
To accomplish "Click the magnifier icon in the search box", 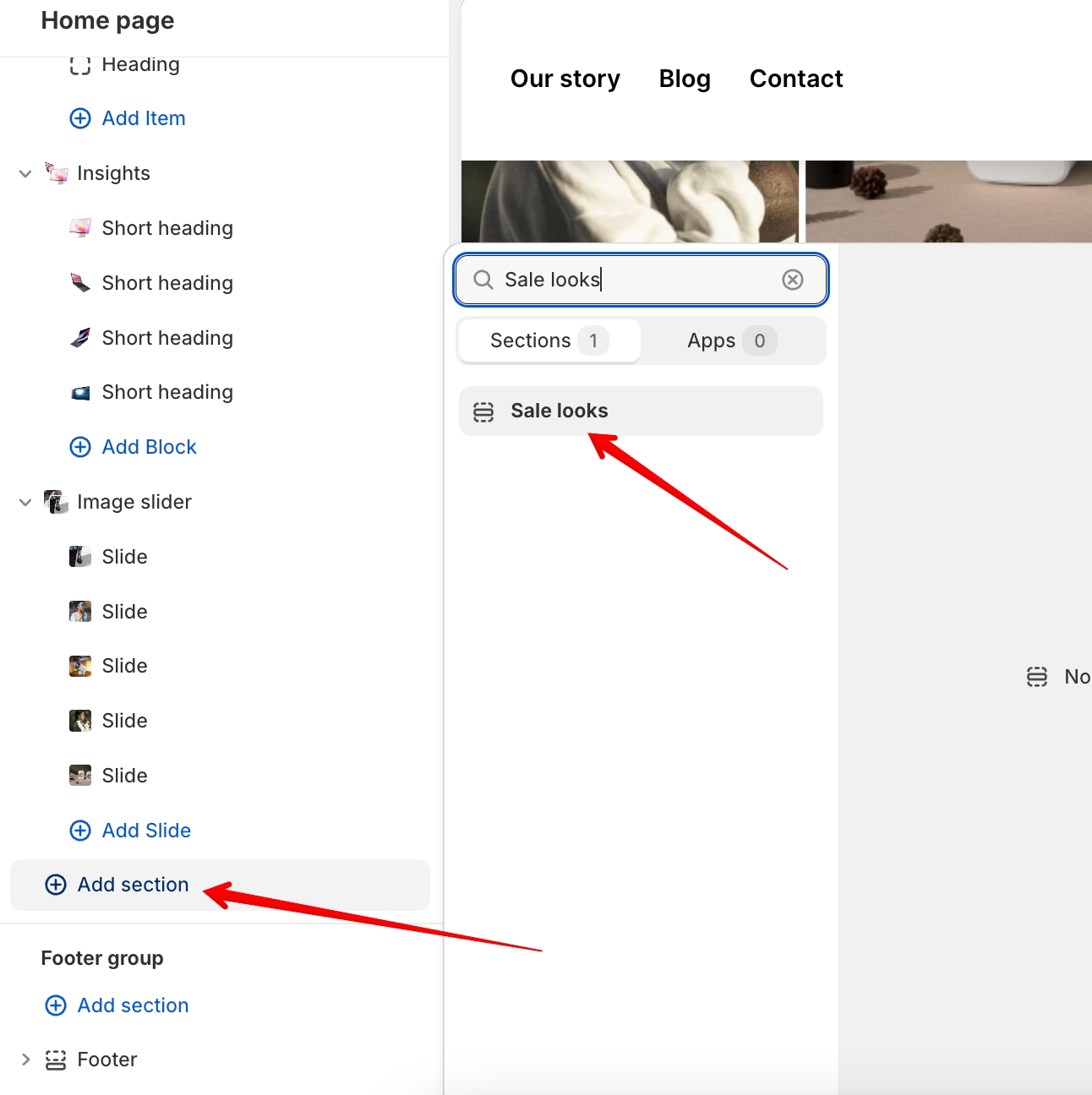I will (x=483, y=280).
